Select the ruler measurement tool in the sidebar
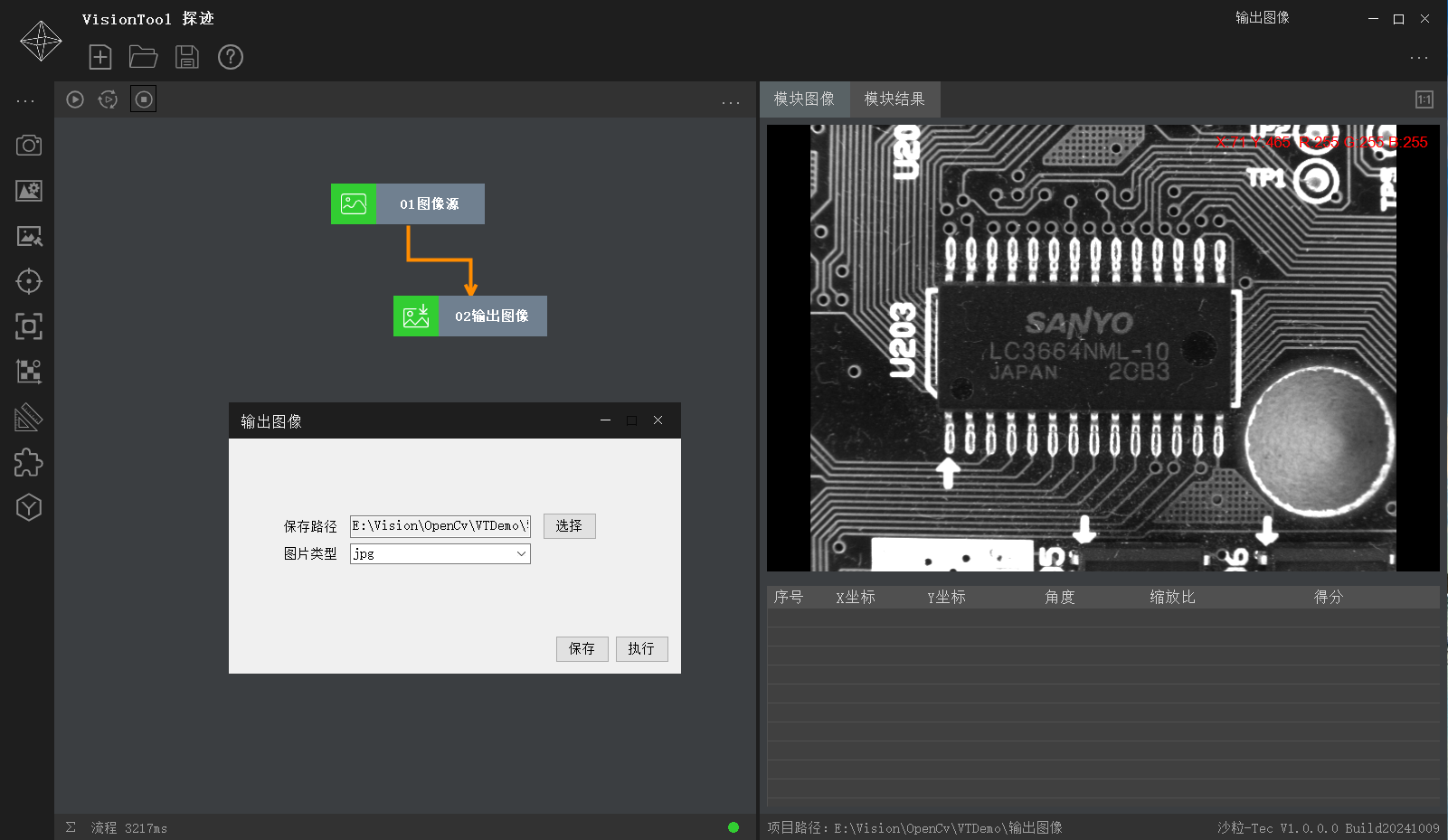The height and width of the screenshot is (840, 1448). [29, 417]
